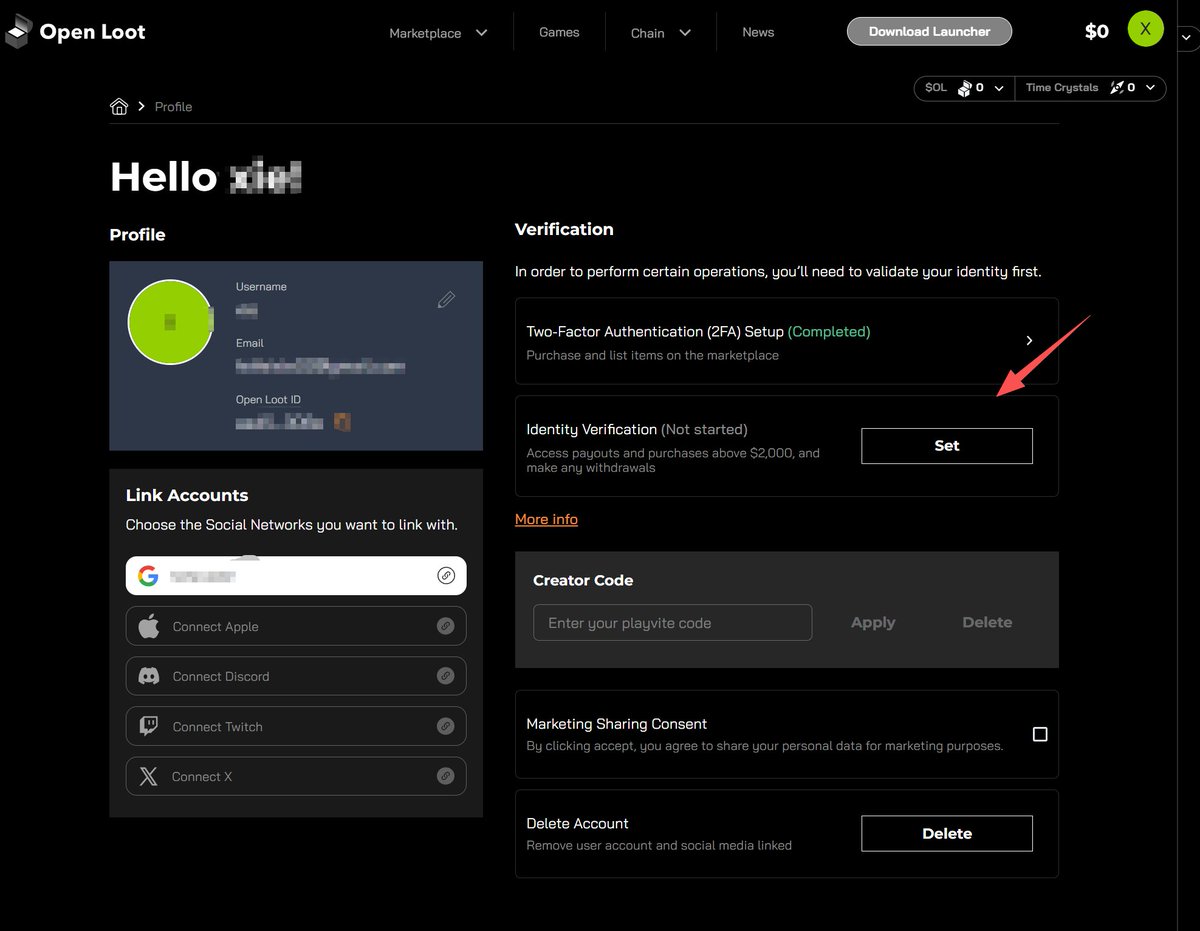Click Connect X button
1200x931 pixels.
pyautogui.click(x=296, y=776)
